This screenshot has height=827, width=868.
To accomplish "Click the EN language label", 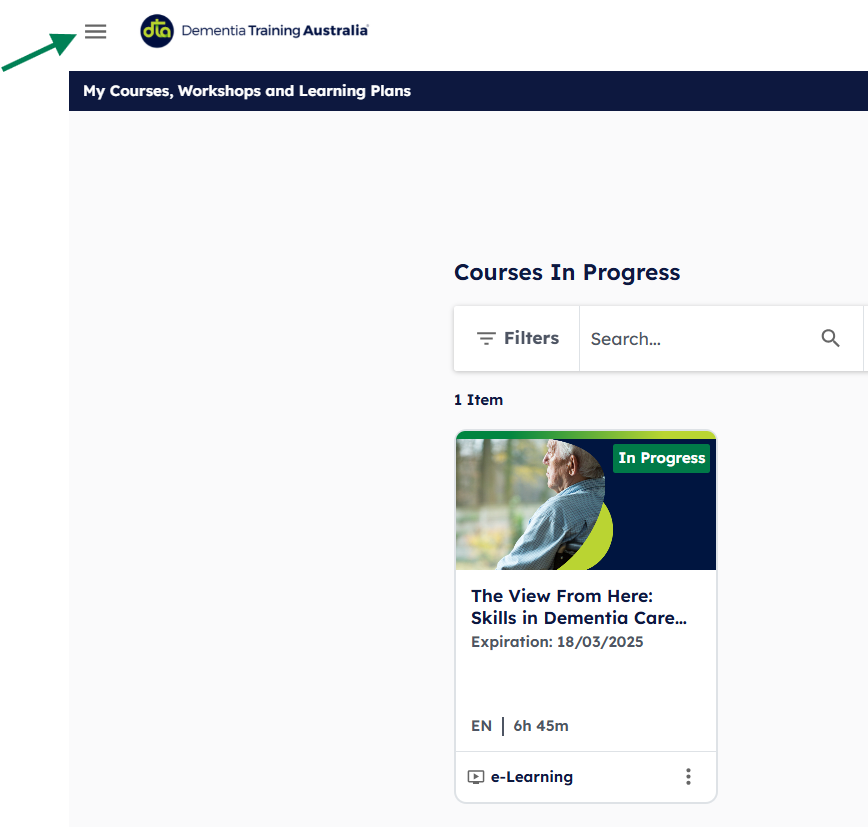I will coord(481,726).
